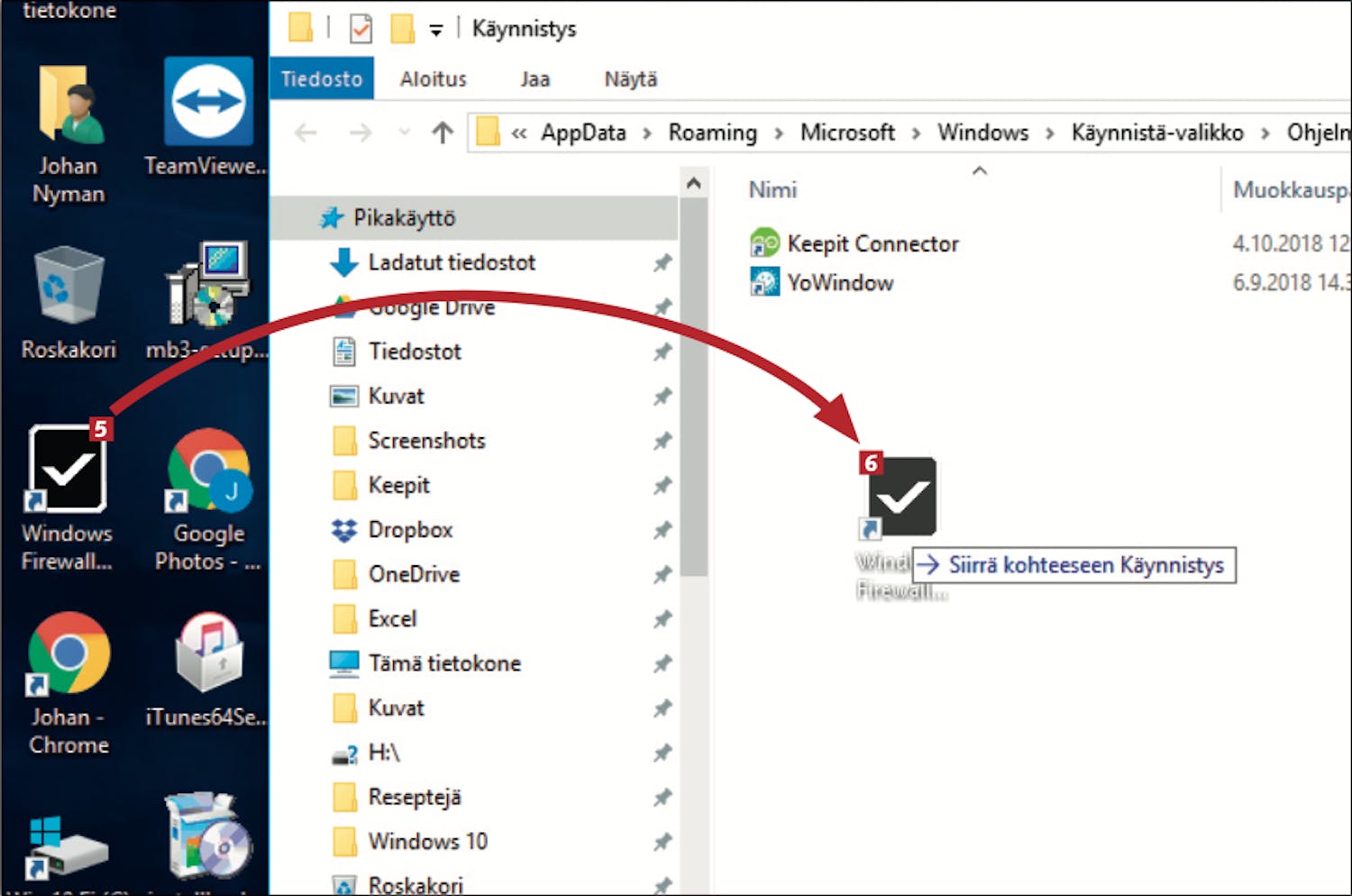Click the navigation pane scroll up arrow

pyautogui.click(x=693, y=184)
